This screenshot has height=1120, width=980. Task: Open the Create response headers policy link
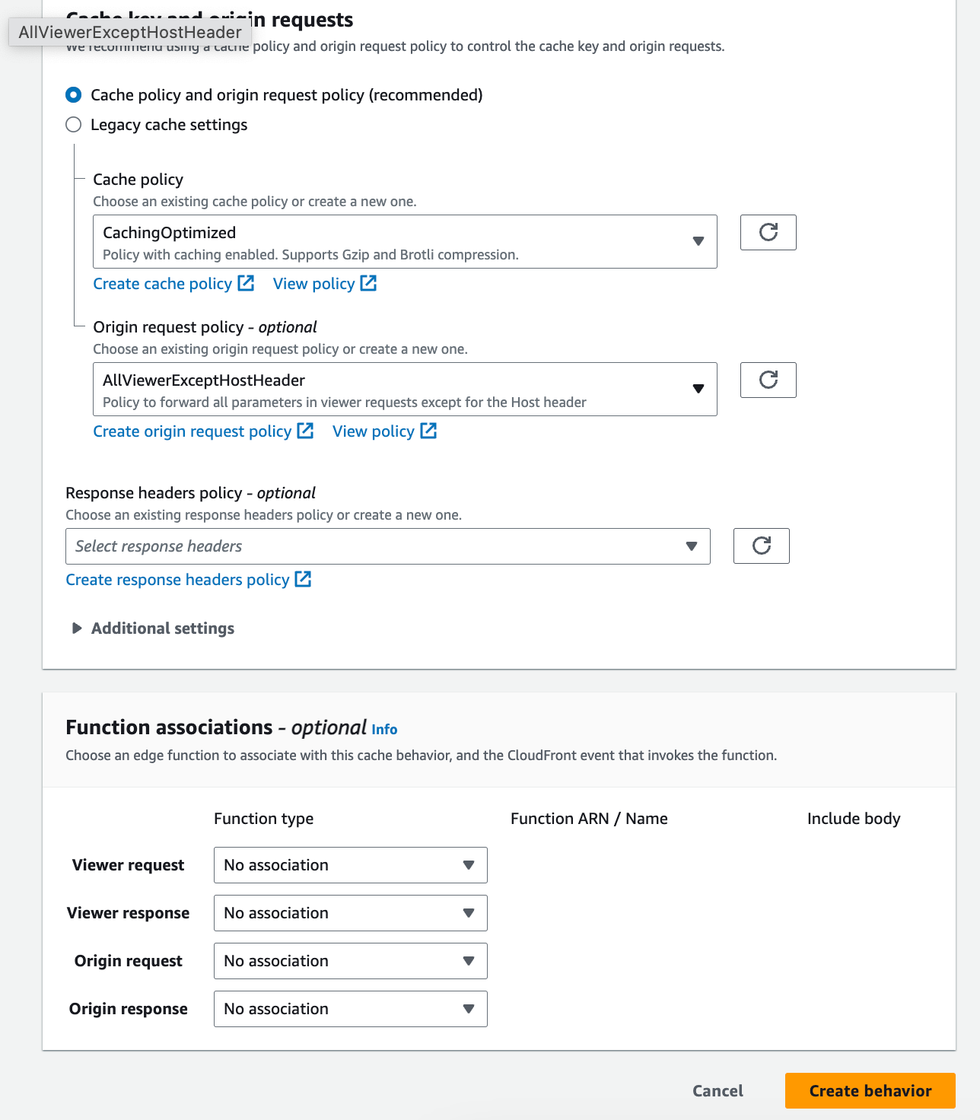tap(177, 580)
